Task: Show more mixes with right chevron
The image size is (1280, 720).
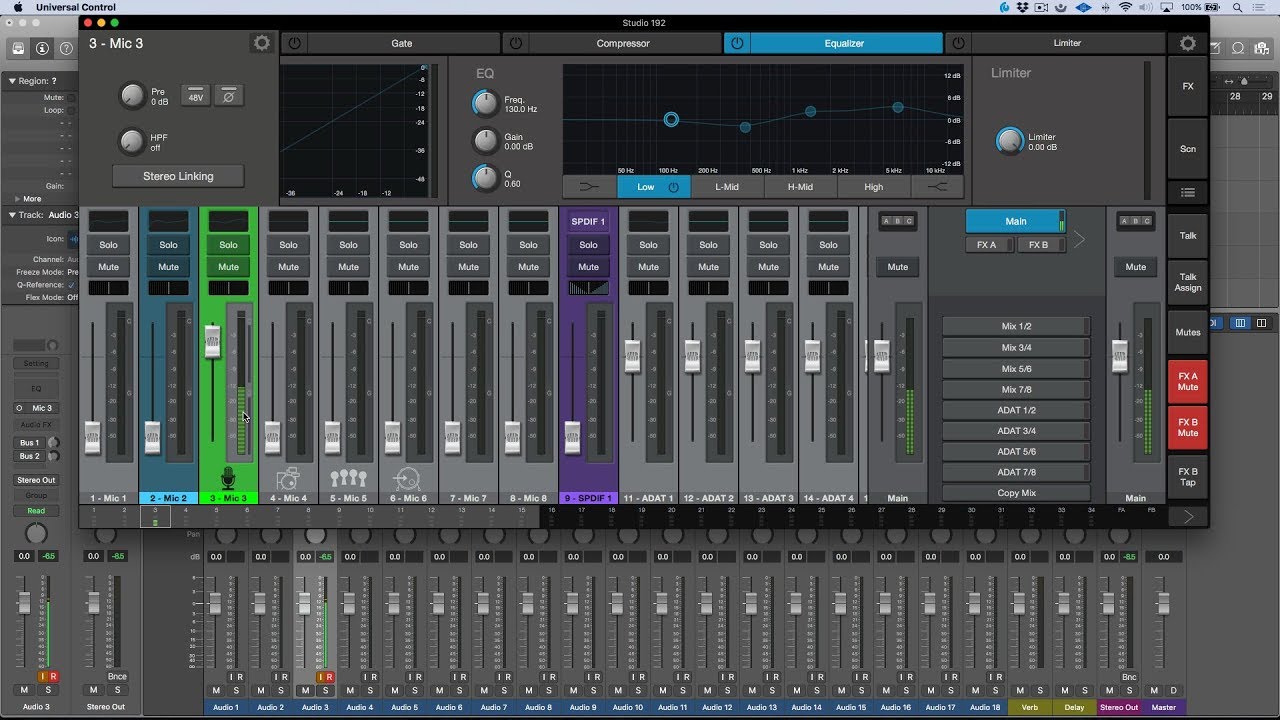Action: click(x=1080, y=240)
